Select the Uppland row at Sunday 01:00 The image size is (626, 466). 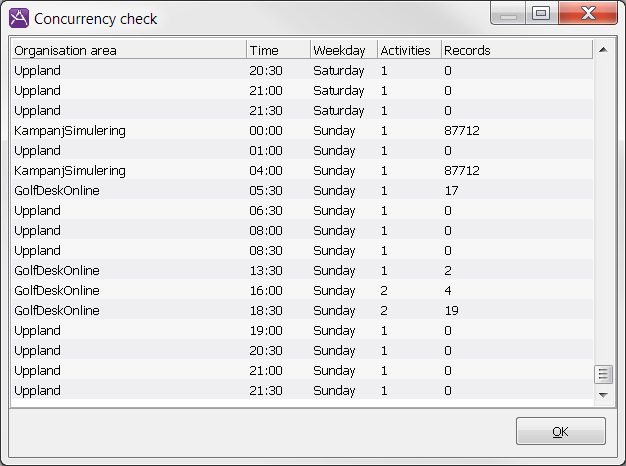pos(302,151)
